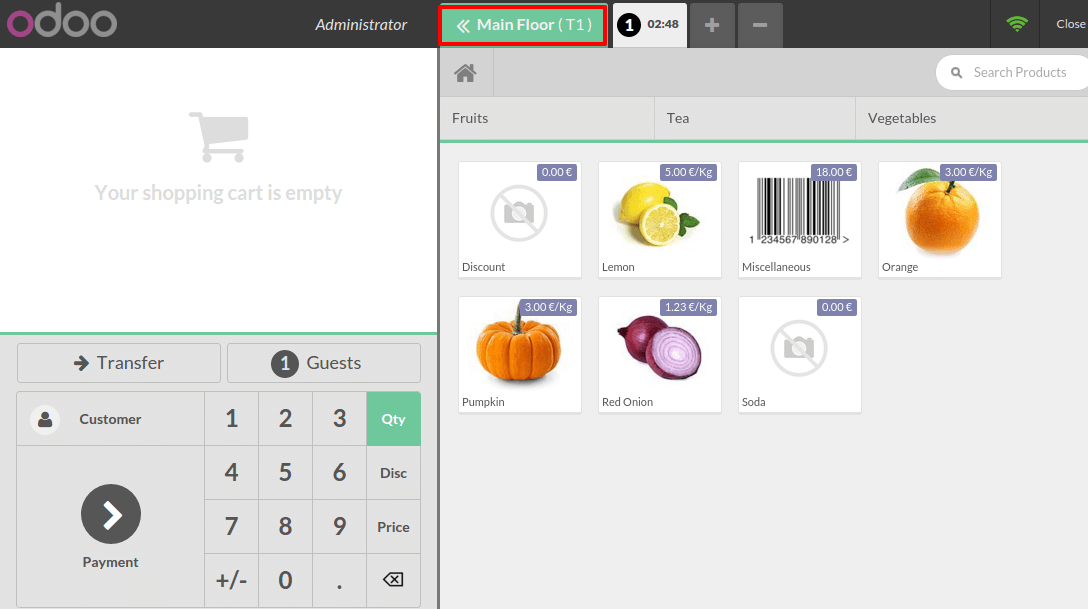
Task: Tap numpad digit 7
Action: 232,526
